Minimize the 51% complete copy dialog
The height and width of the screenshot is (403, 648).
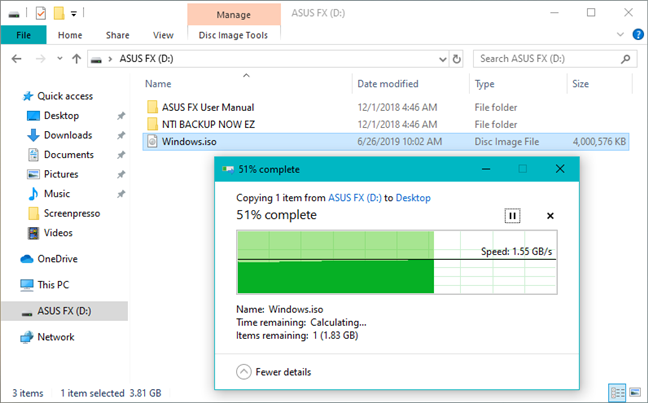486,169
